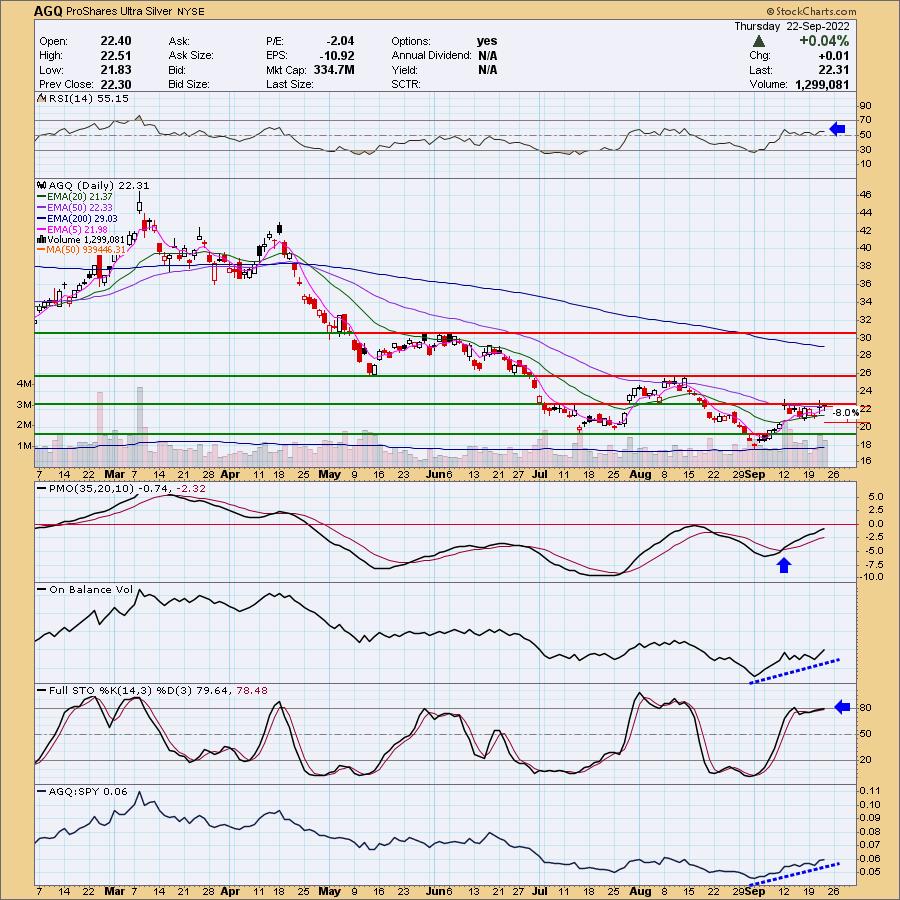The height and width of the screenshot is (900, 900).
Task: Click the AGQ (Daily) 22.31 legend label
Action: point(99,185)
